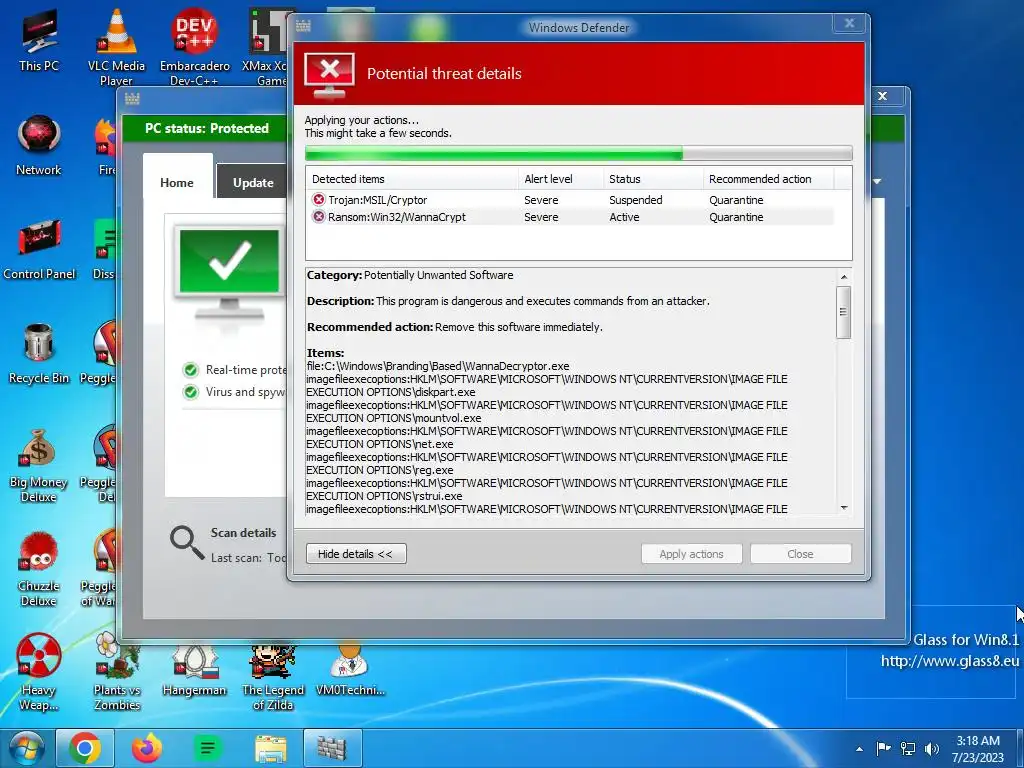This screenshot has height=768, width=1024.
Task: Click the Trojan:MSIL/Cryptor red X icon
Action: [319, 199]
